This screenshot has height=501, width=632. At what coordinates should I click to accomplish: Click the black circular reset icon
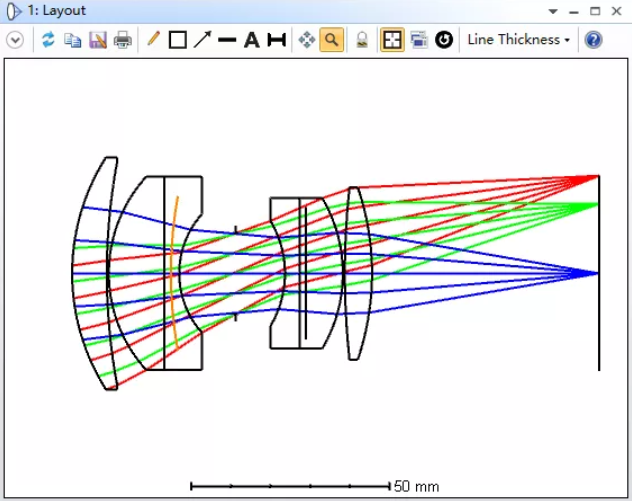(444, 40)
